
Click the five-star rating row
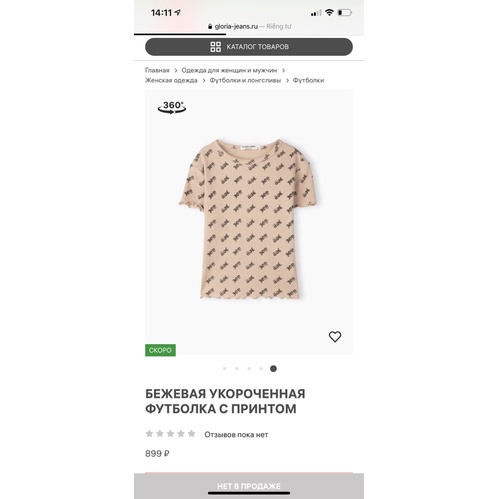(x=170, y=434)
